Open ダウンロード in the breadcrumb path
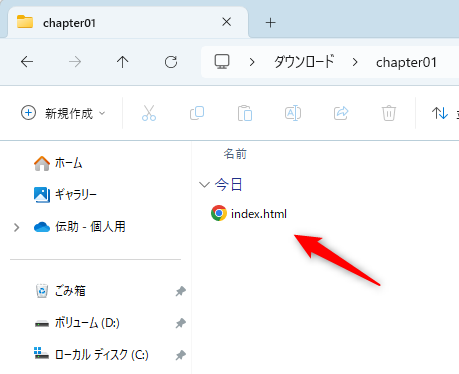 coord(304,62)
